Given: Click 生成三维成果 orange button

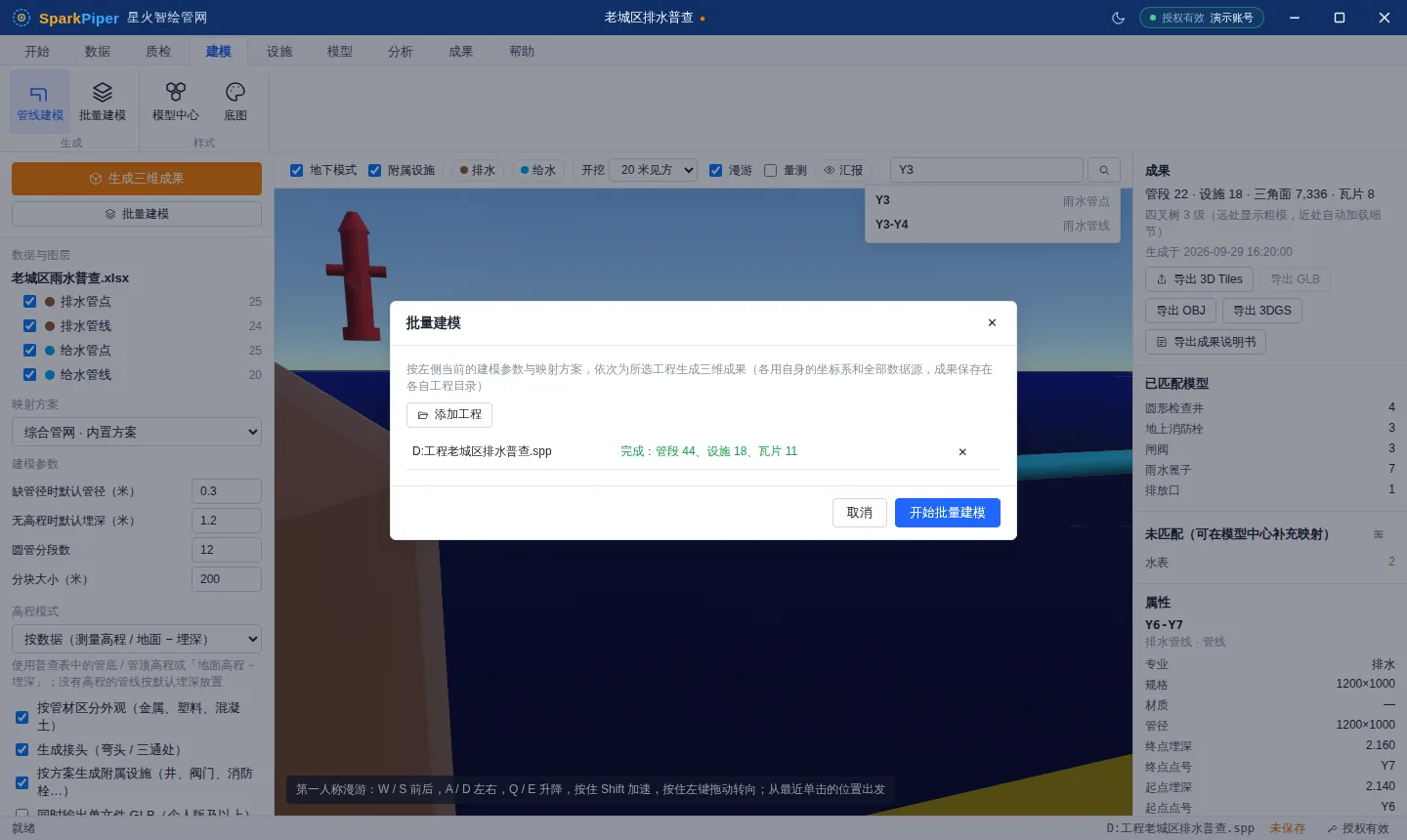Looking at the screenshot, I should [x=137, y=179].
